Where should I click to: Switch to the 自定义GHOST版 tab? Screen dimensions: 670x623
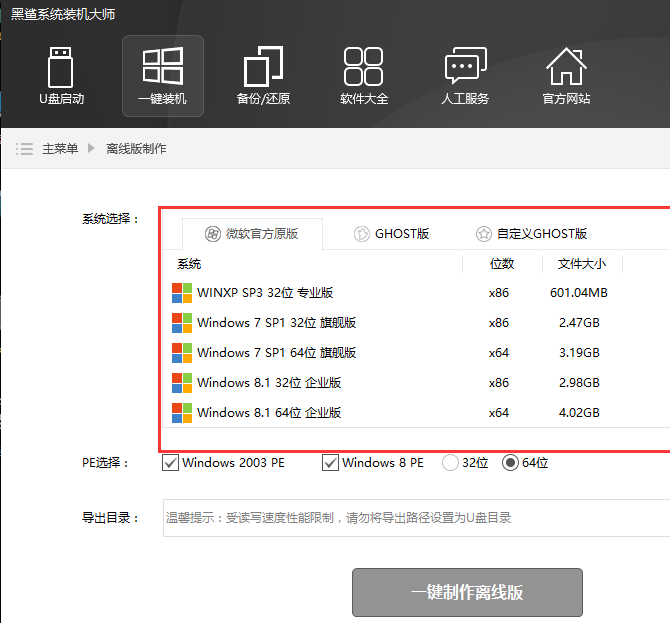532,234
